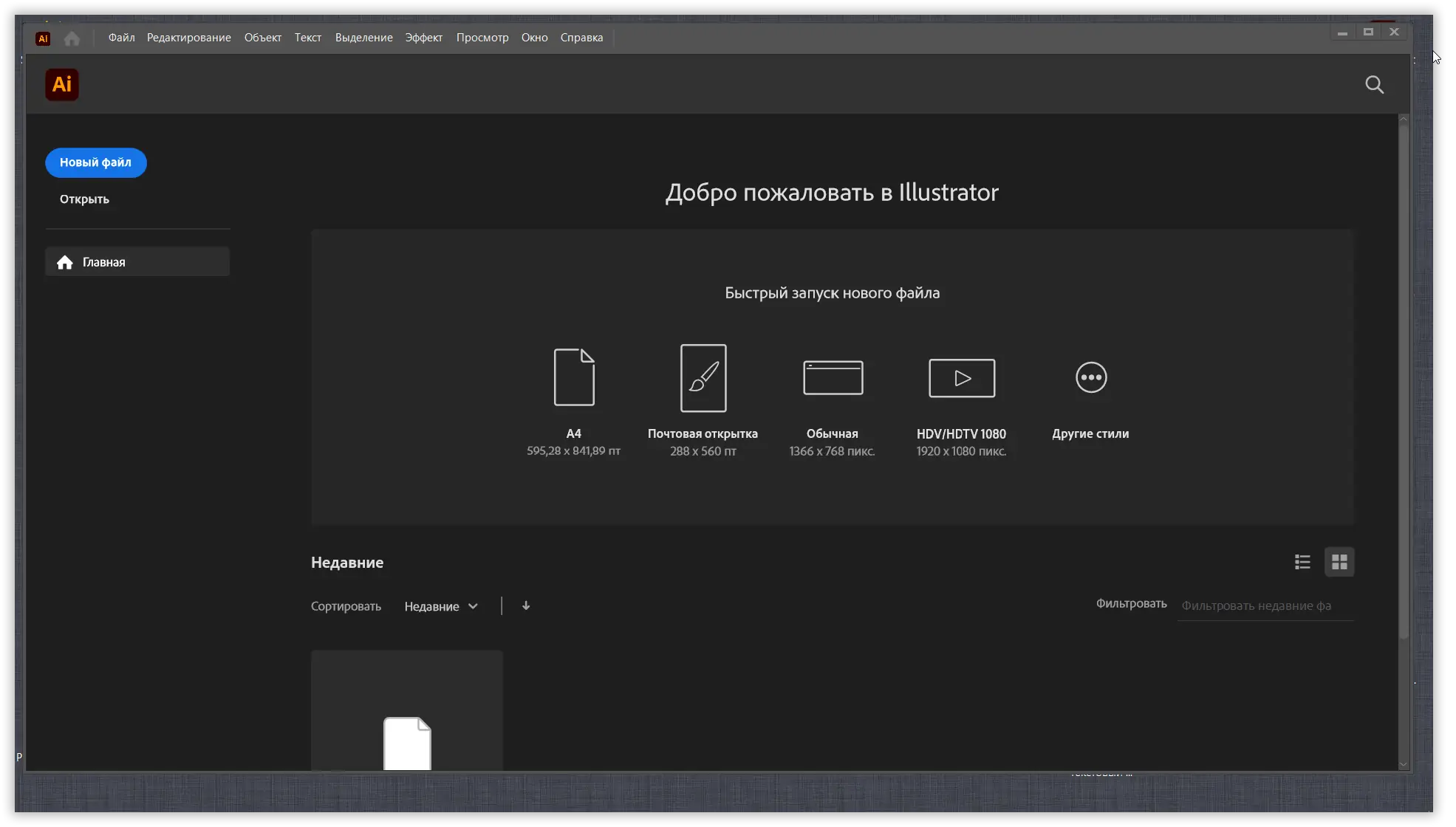The image size is (1456, 827).
Task: Open the search panel
Action: tap(1374, 84)
